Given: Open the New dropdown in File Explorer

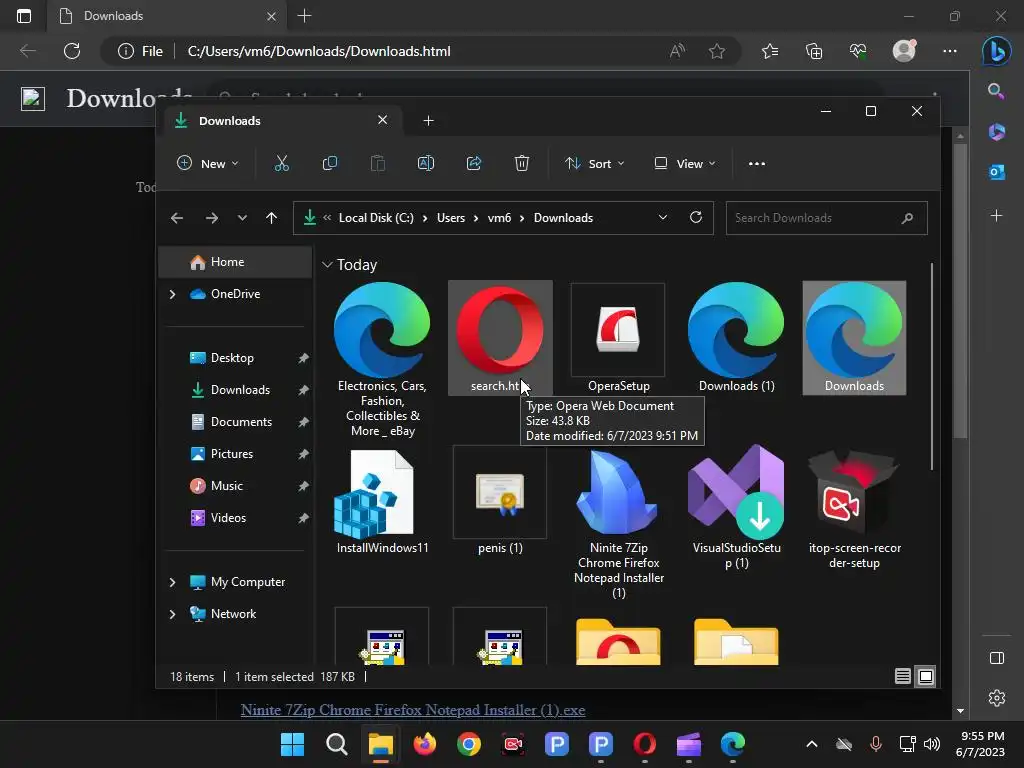Looking at the screenshot, I should point(208,163).
